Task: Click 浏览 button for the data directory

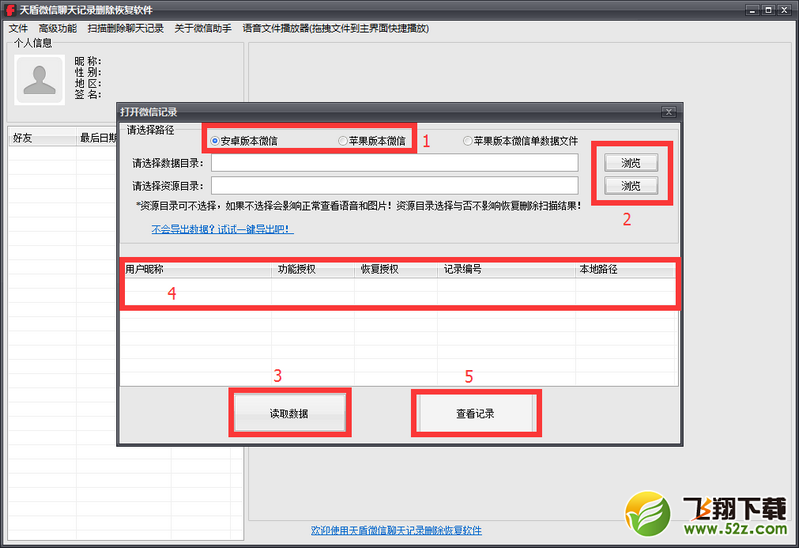Action: (631, 163)
